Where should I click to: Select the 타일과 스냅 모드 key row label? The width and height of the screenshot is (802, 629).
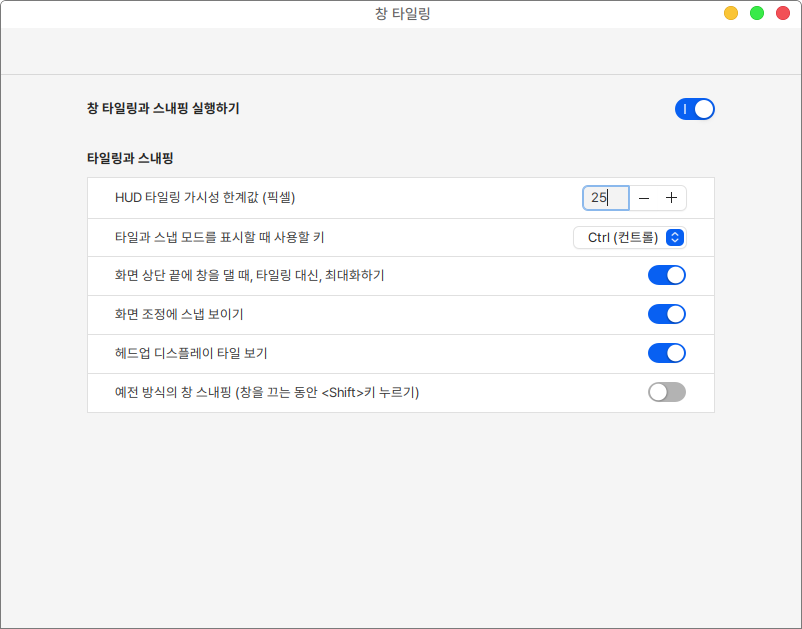click(x=219, y=237)
